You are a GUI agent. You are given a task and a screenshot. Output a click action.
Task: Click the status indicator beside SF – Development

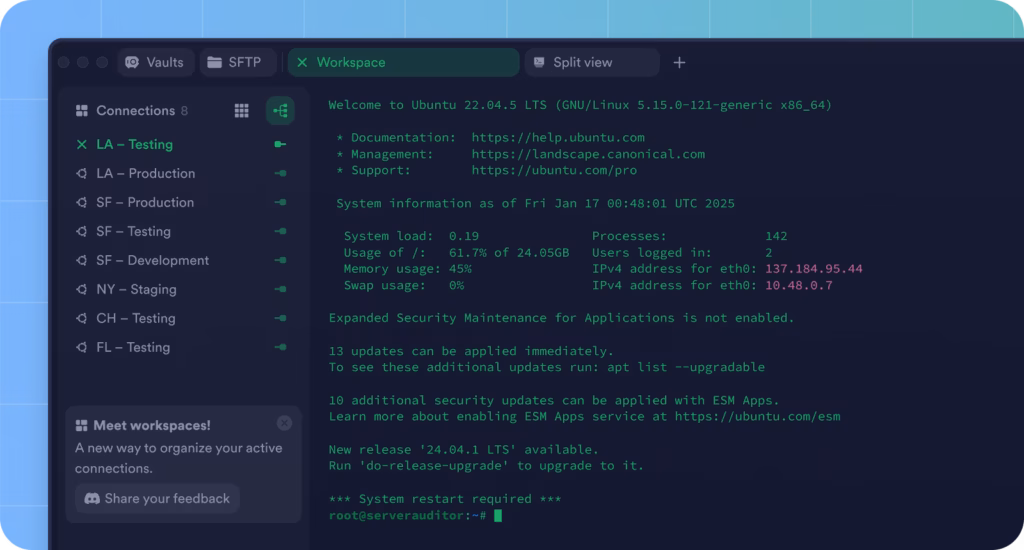[x=280, y=260]
